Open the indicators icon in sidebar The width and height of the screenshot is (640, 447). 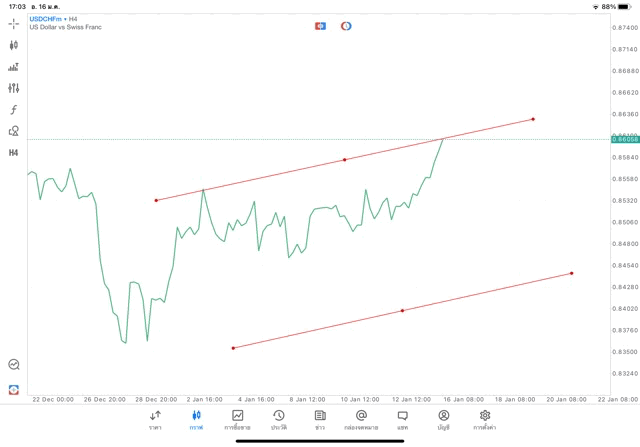pos(14,67)
